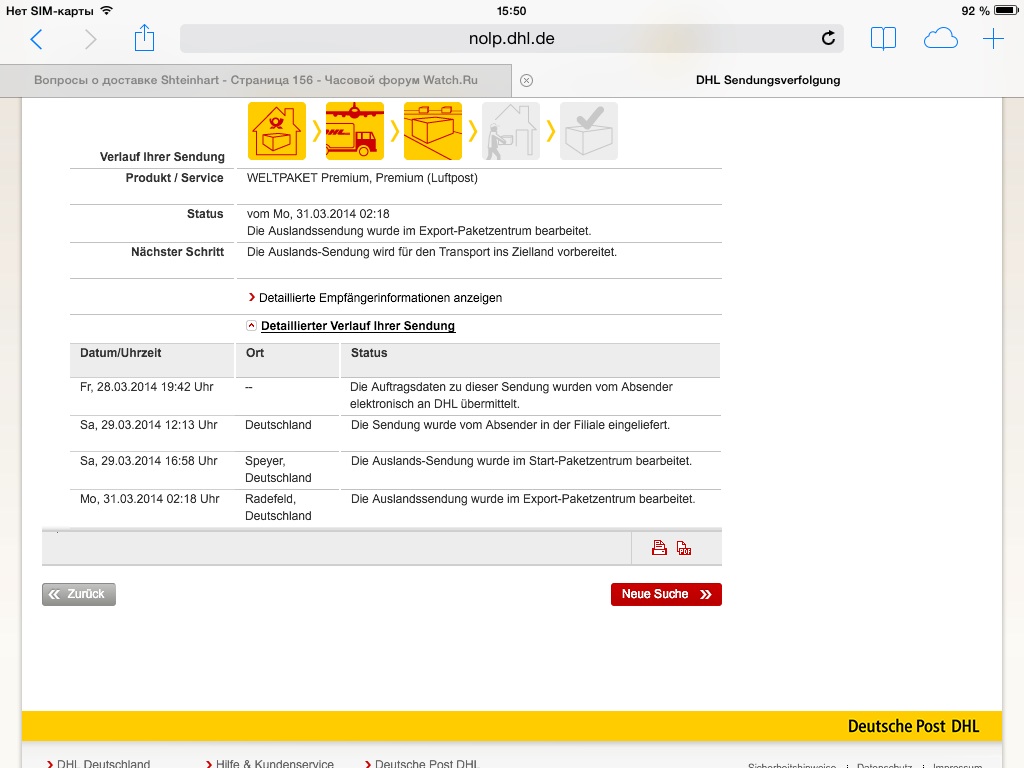The image size is (1024, 768).
Task: Select the Sa, 29.03.2014 12:13 Uhr entry
Action: 149,424
